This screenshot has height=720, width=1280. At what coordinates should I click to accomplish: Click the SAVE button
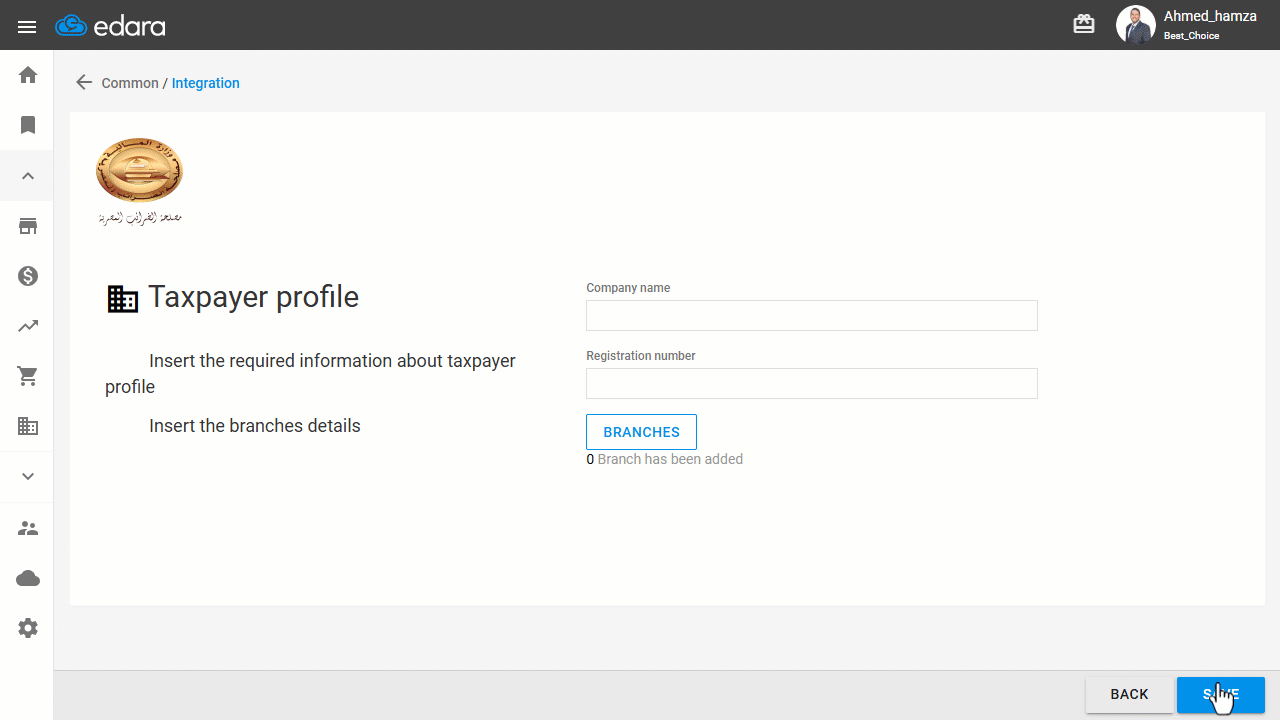1221,694
